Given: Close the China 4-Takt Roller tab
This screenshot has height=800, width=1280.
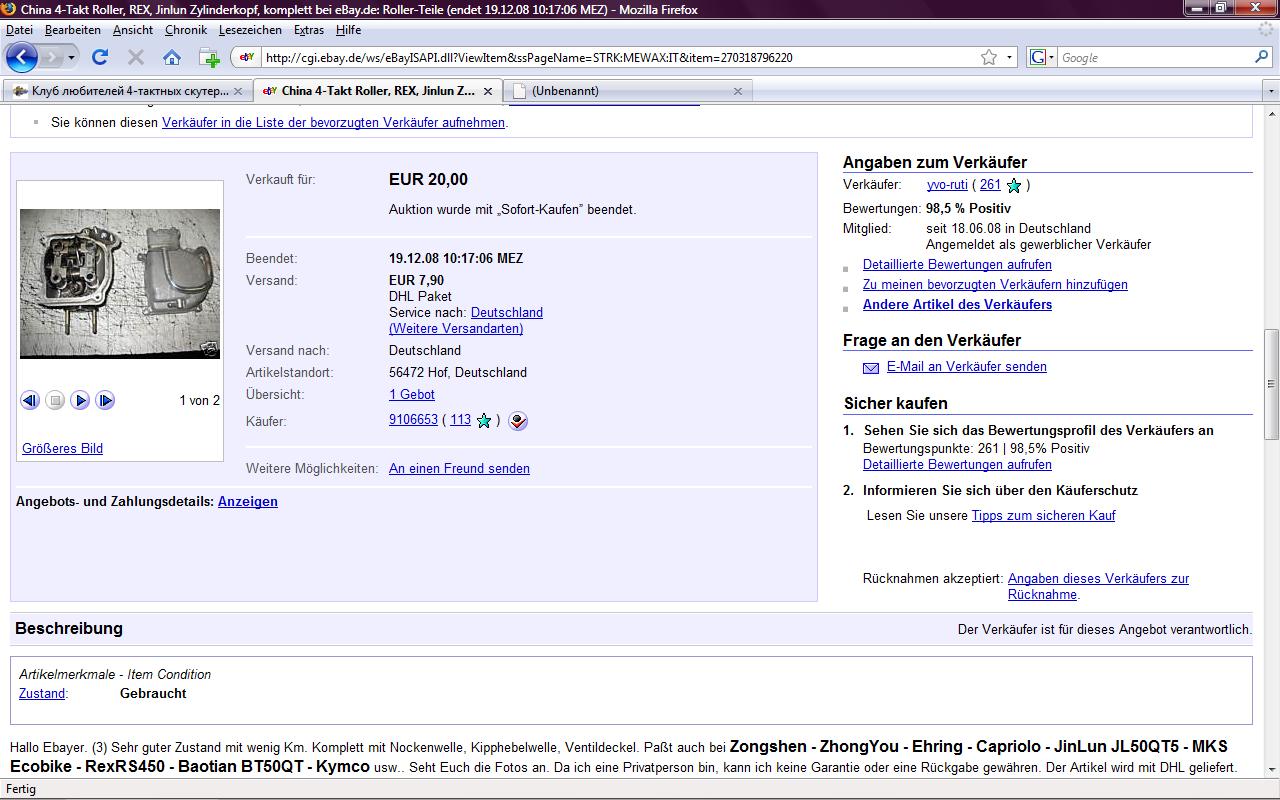Looking at the screenshot, I should point(488,91).
